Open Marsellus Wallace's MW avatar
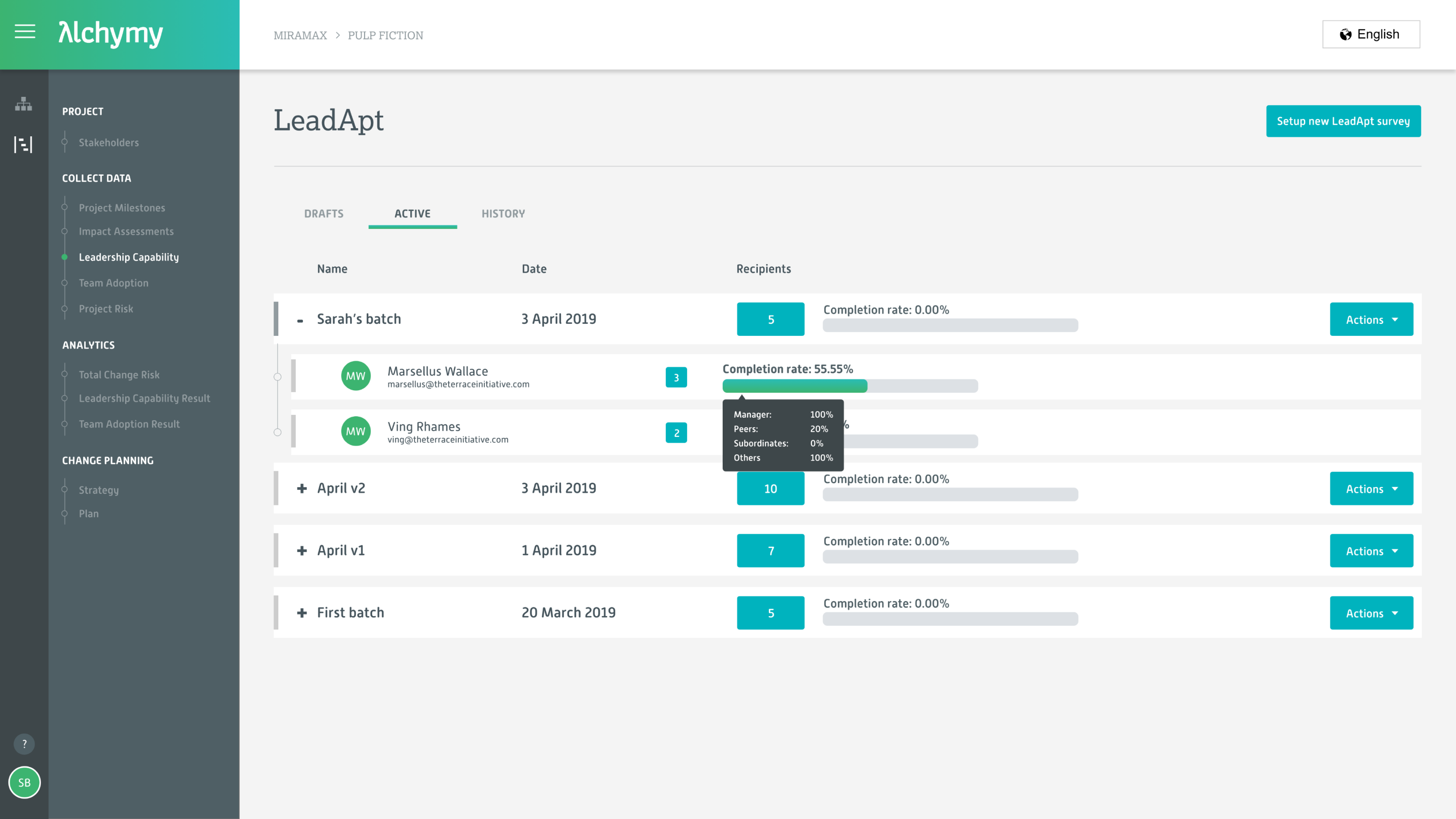Image resolution: width=1456 pixels, height=819 pixels. (355, 375)
